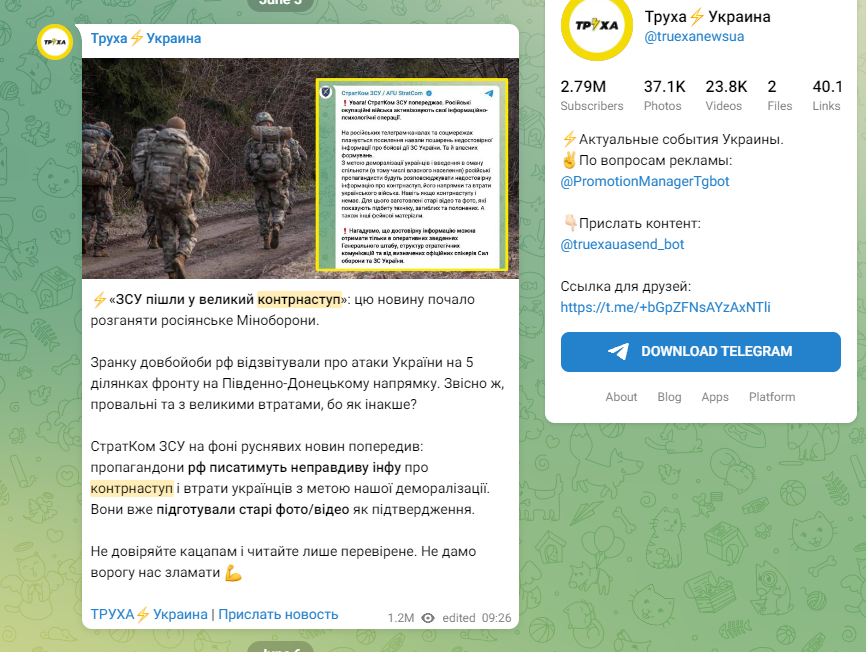This screenshot has width=866, height=652.
Task: Click the highlighted контрнаступ in third paragraph
Action: pyautogui.click(x=132, y=489)
